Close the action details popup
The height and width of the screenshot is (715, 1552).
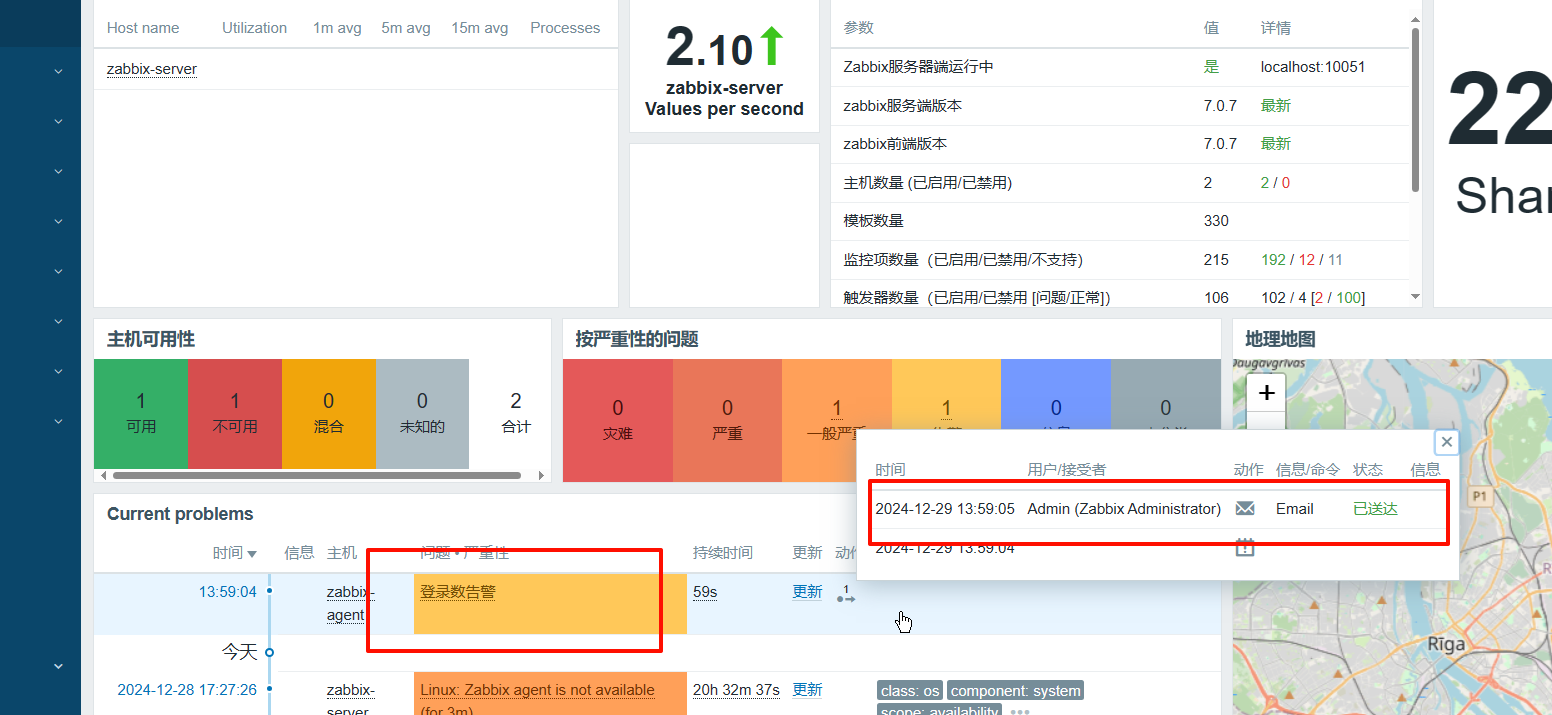(x=1446, y=442)
